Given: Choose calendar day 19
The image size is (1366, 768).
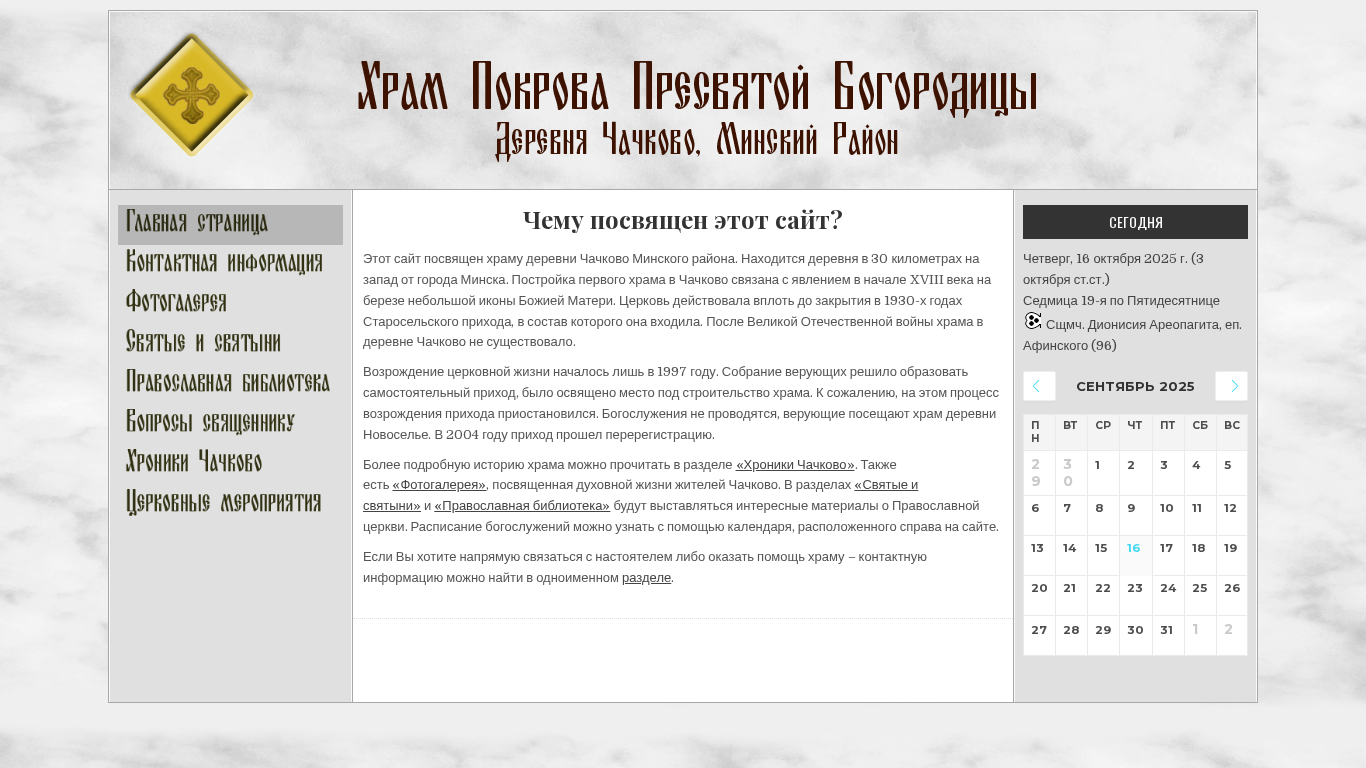Looking at the screenshot, I should tap(1231, 555).
